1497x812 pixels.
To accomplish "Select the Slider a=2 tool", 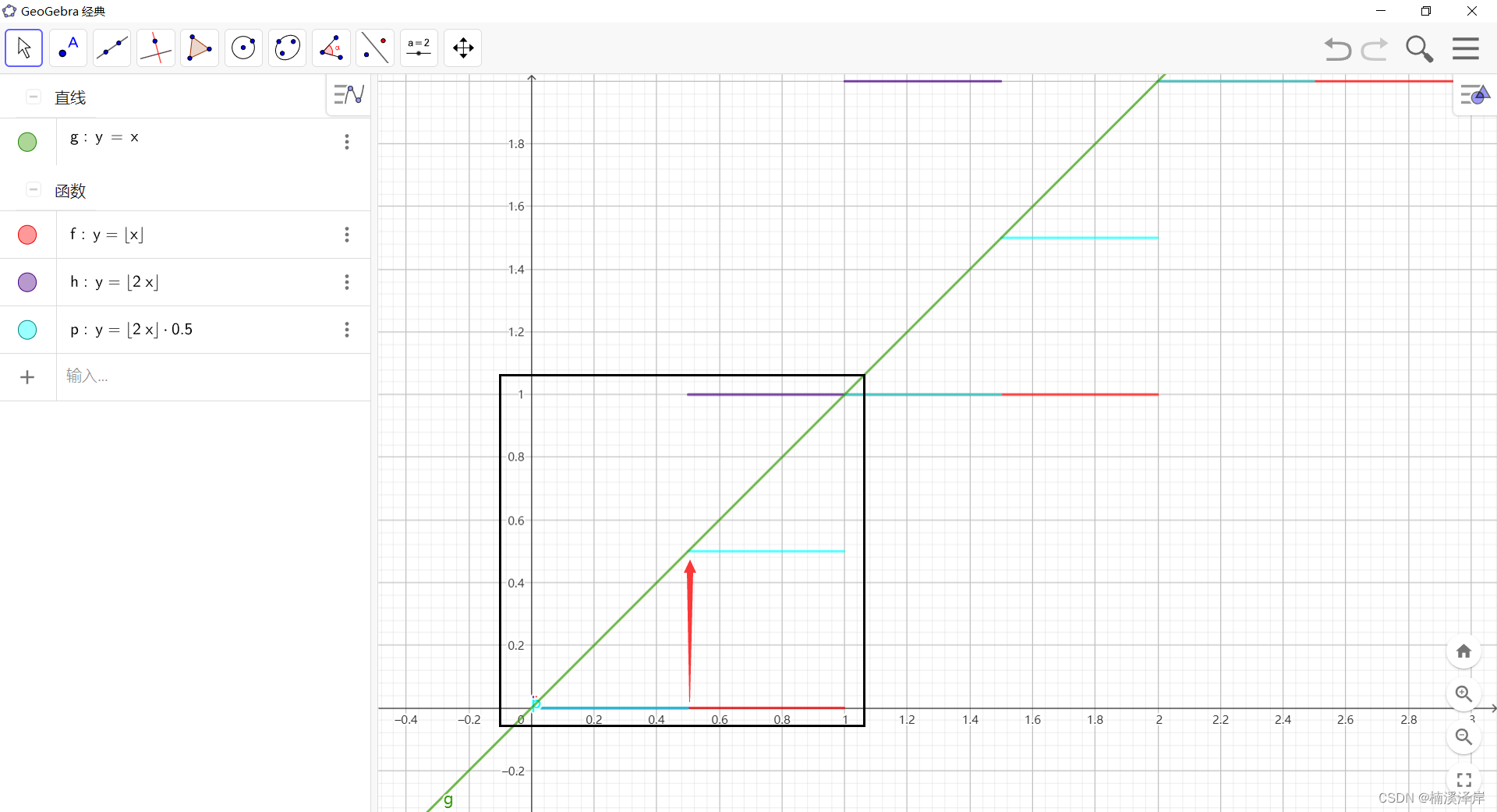I will 419,48.
